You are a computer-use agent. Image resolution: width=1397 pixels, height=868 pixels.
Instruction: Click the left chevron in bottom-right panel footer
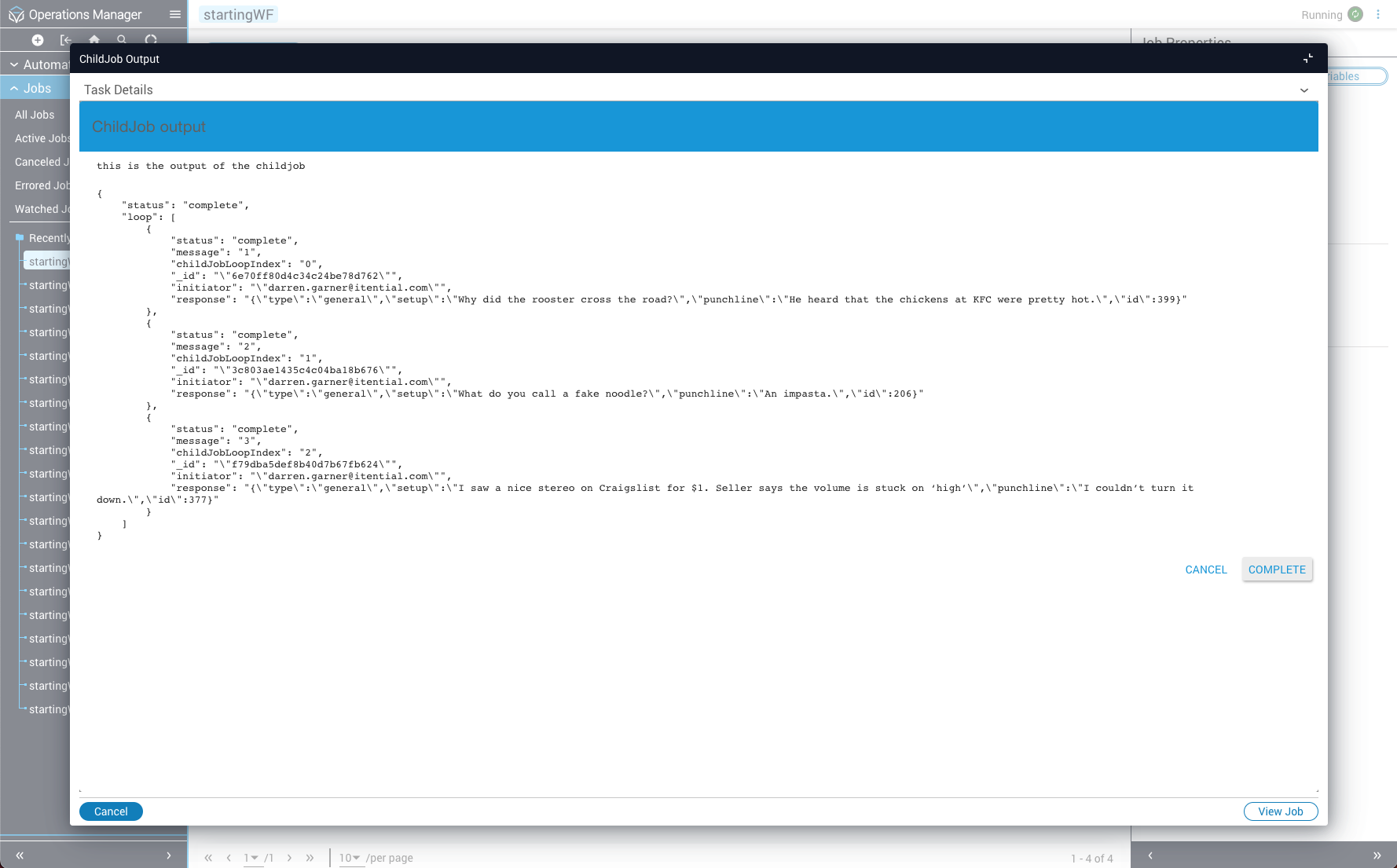[1150, 855]
